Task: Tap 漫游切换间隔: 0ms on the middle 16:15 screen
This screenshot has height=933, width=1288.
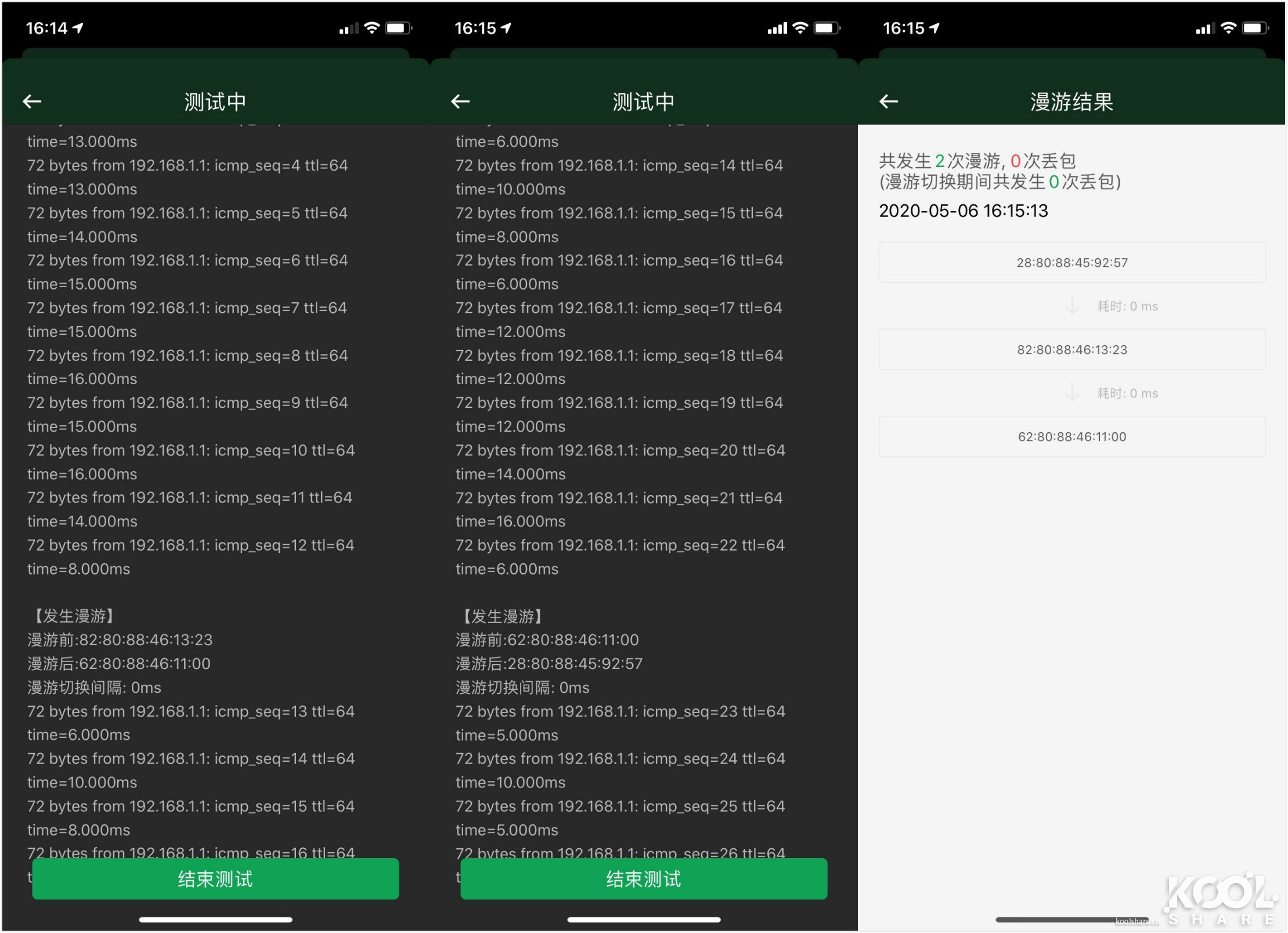Action: coord(523,688)
